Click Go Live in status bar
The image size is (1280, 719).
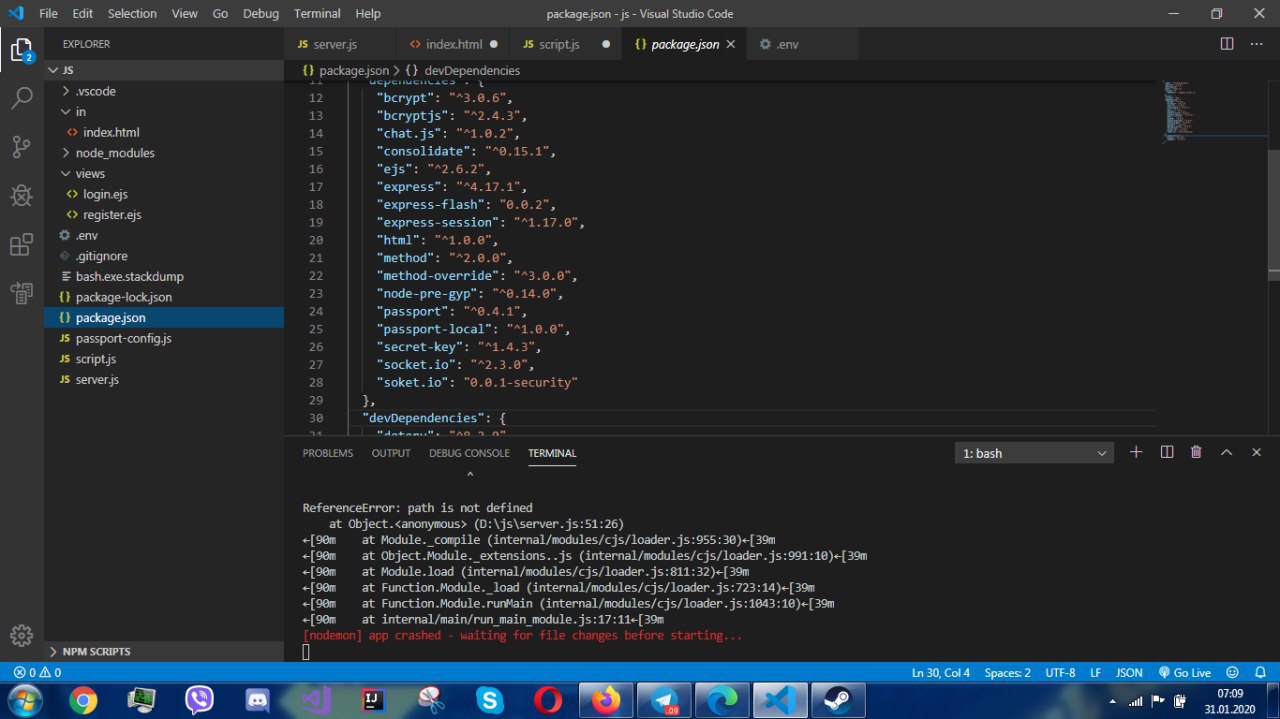coord(1184,673)
